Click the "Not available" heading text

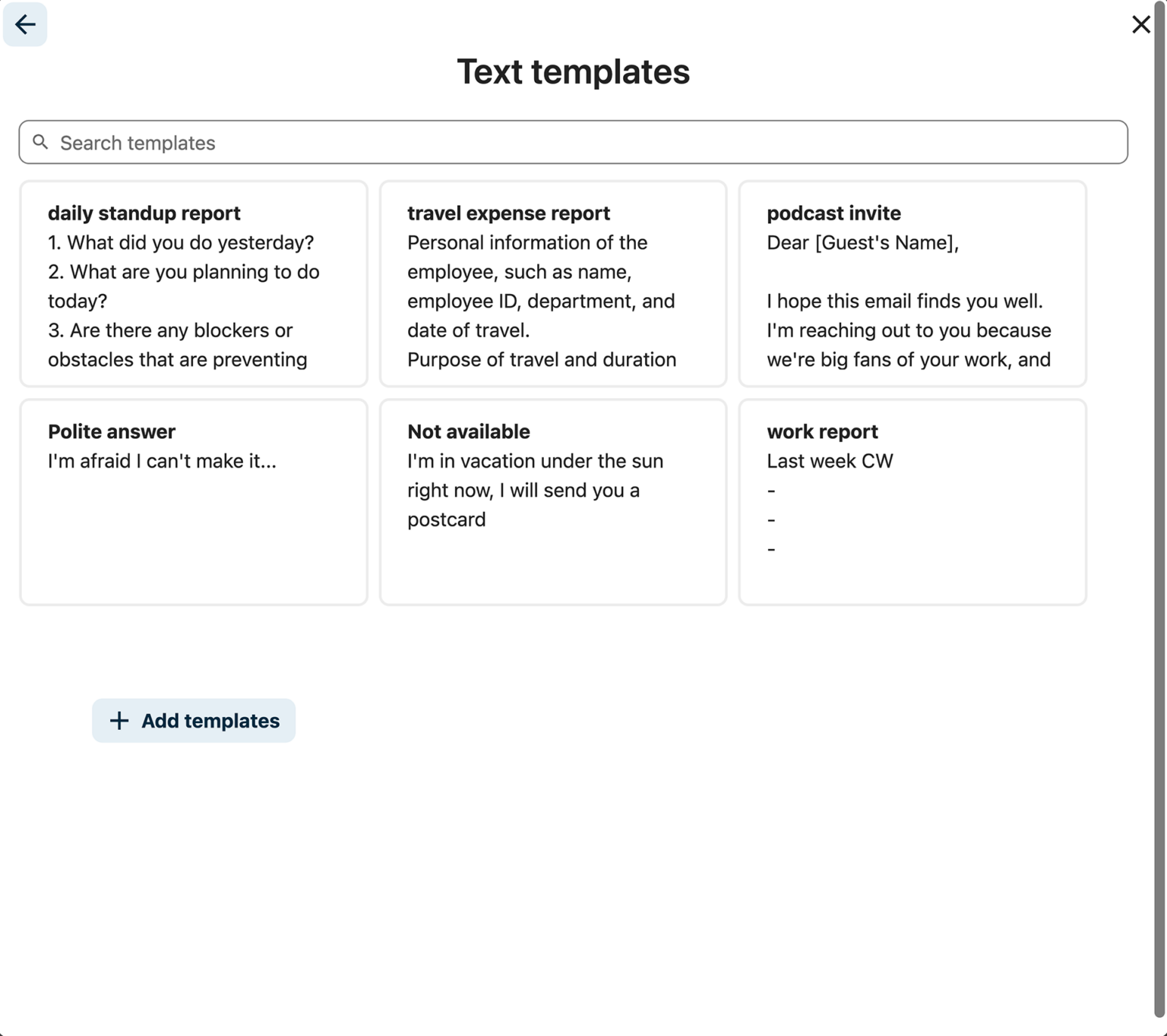coord(468,431)
